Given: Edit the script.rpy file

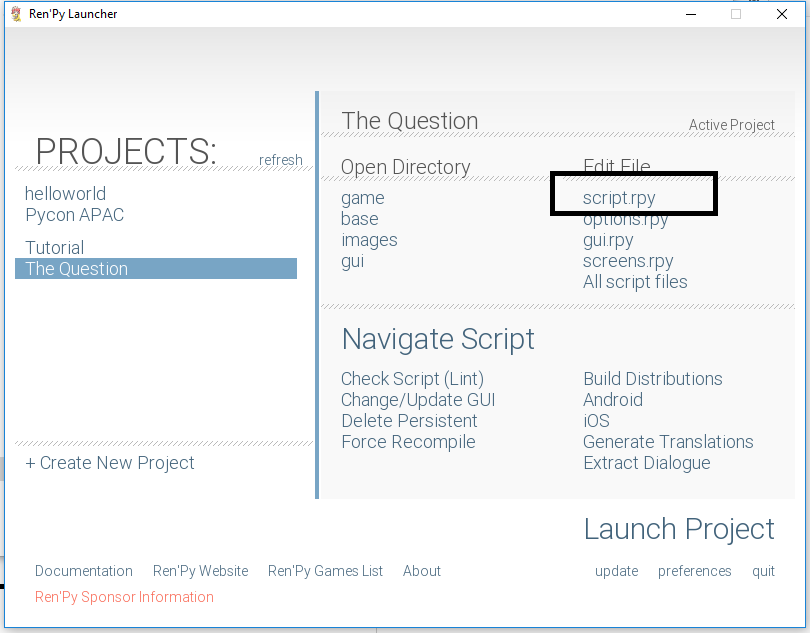Looking at the screenshot, I should 619,198.
